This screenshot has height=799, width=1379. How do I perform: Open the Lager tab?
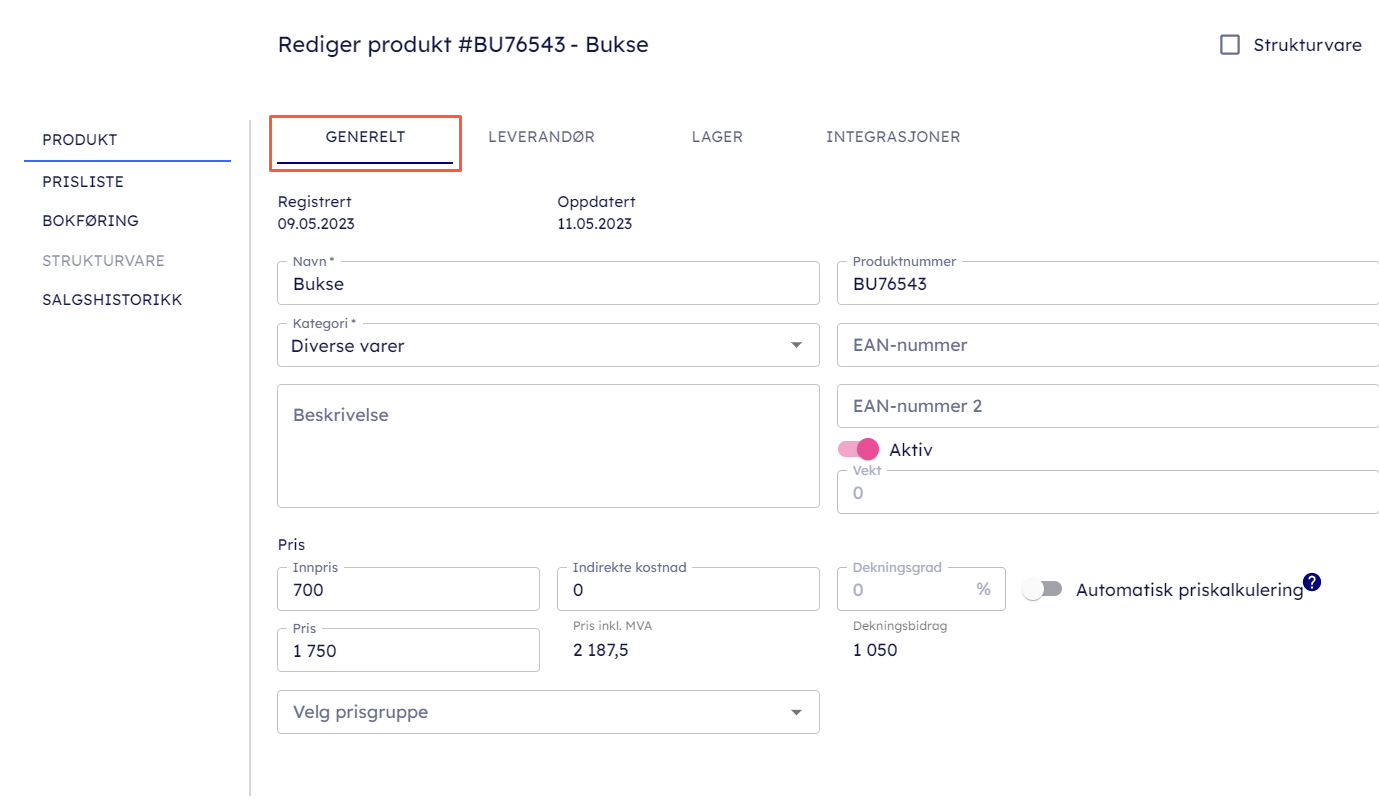coord(717,137)
